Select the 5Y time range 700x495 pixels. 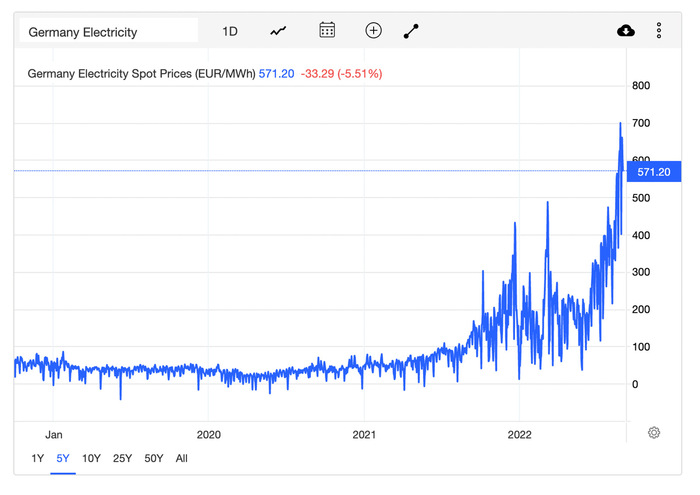(x=63, y=458)
